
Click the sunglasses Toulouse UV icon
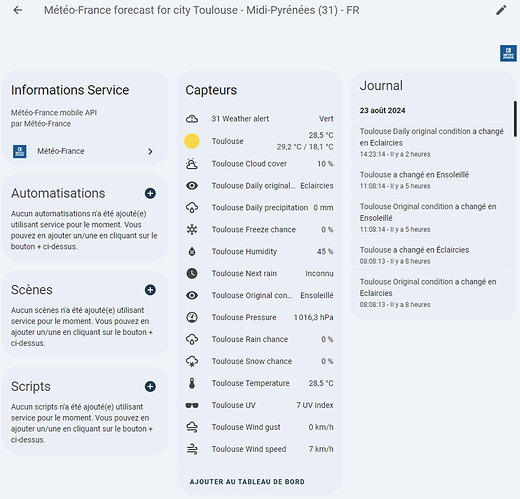[192, 405]
